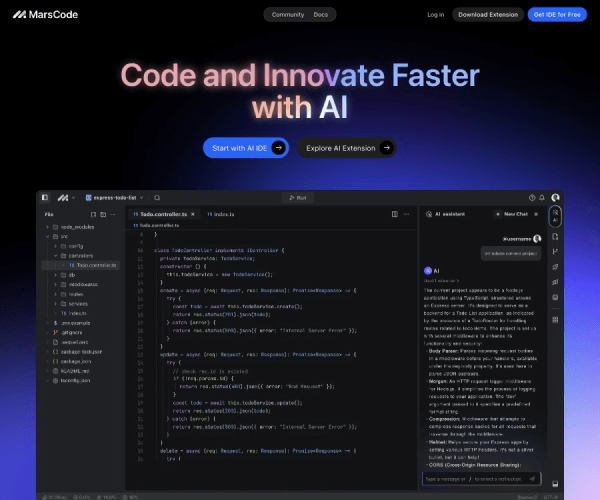This screenshot has height=500, width=600.
Task: Click the AI chat message input field
Action: point(482,480)
